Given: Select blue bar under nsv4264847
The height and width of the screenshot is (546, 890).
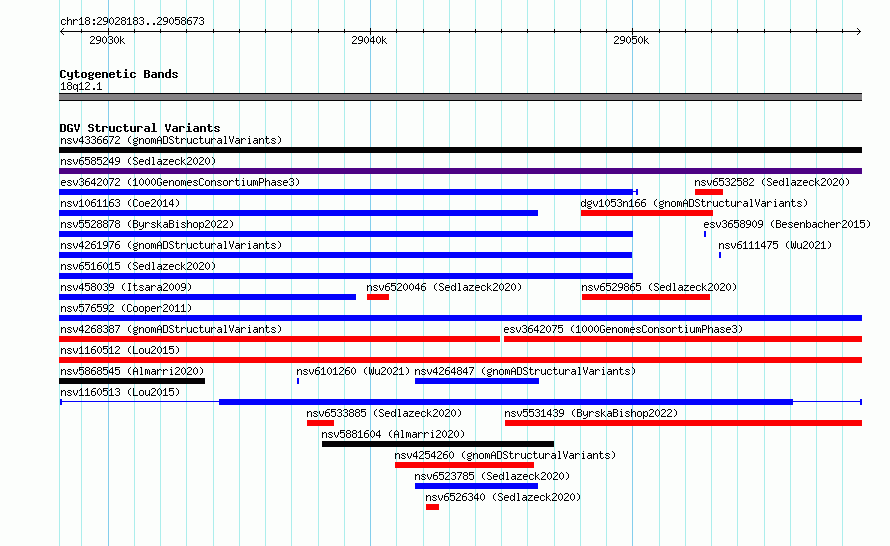Looking at the screenshot, I should pos(477,381).
